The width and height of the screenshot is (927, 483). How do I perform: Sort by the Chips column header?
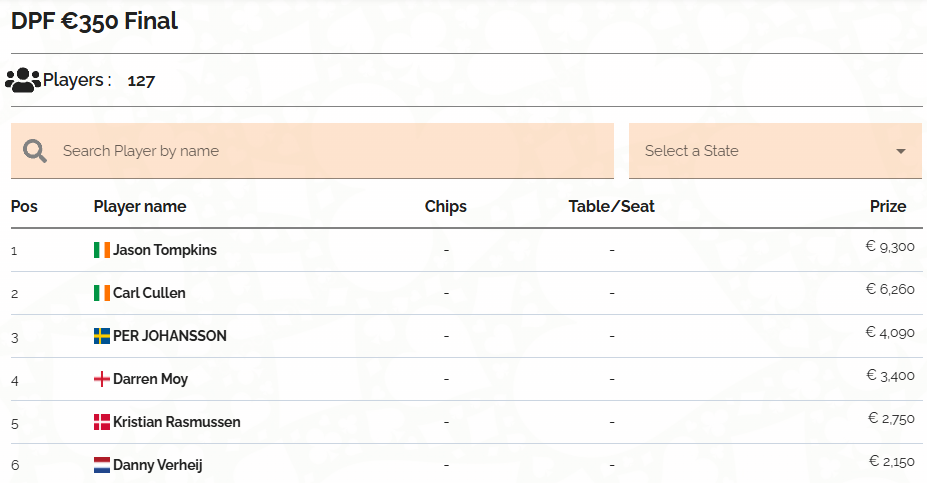[x=446, y=206]
